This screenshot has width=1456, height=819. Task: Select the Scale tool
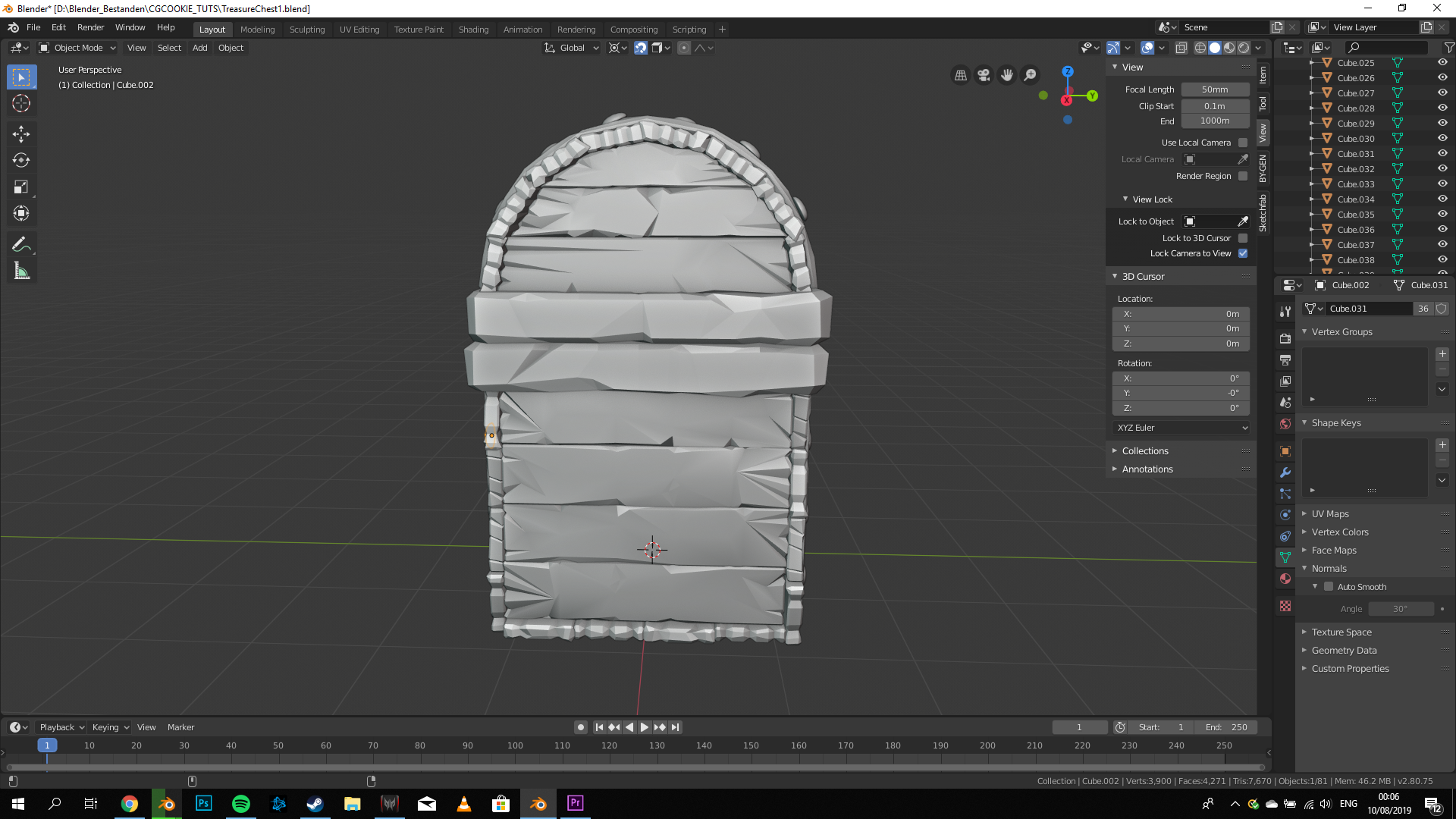click(21, 187)
